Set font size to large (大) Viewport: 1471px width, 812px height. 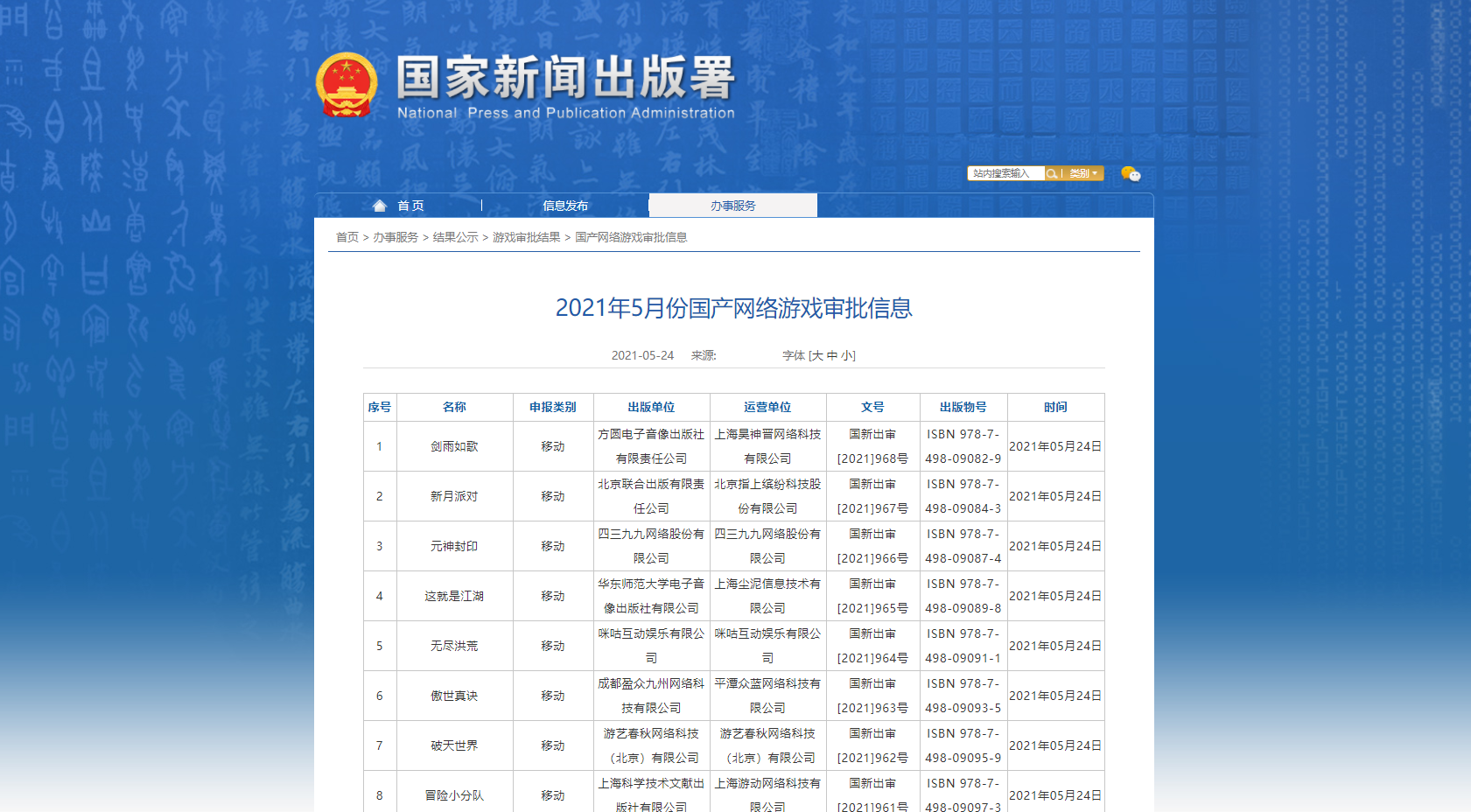pos(817,356)
